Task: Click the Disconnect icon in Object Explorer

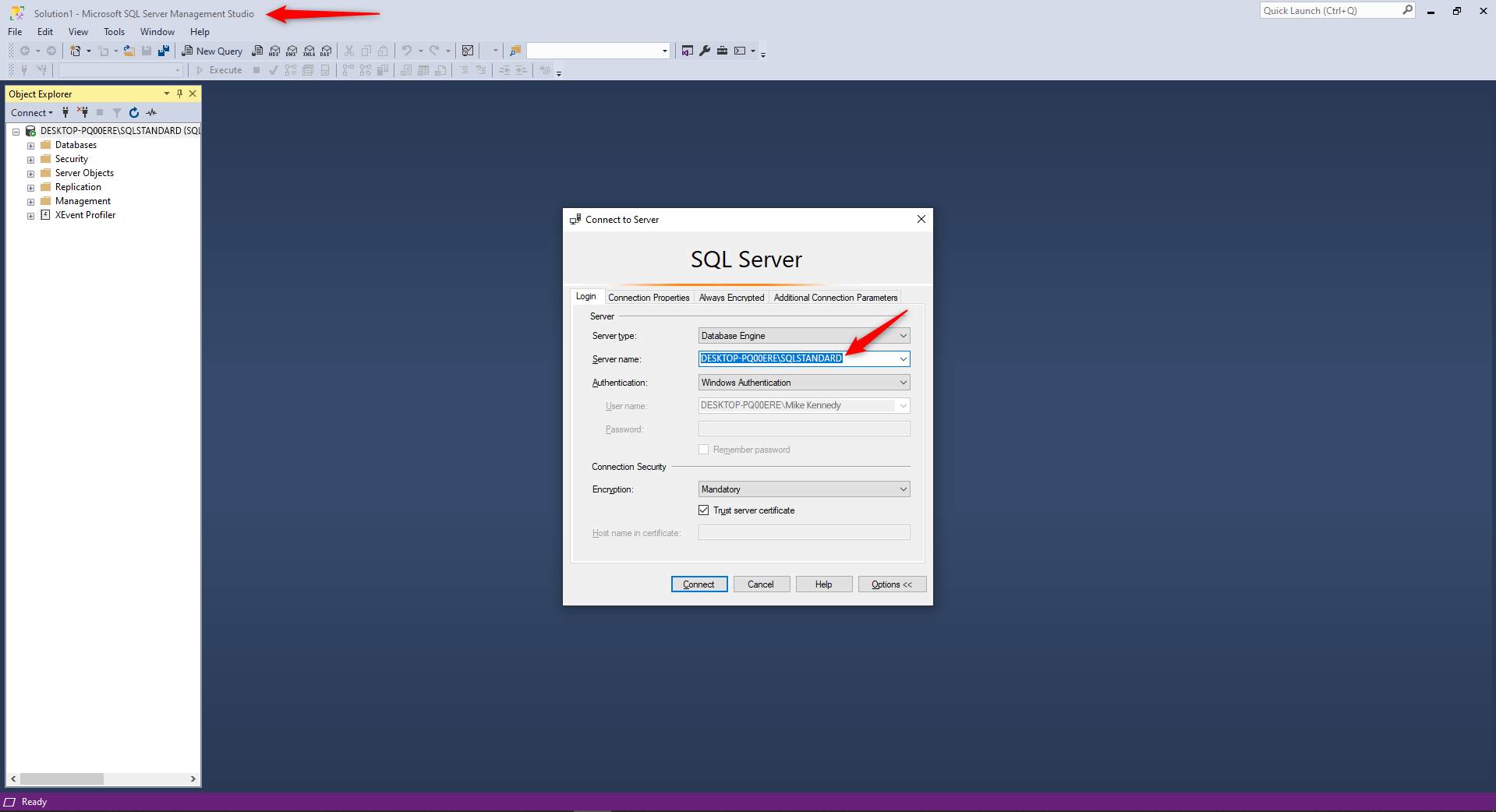Action: pyautogui.click(x=83, y=113)
